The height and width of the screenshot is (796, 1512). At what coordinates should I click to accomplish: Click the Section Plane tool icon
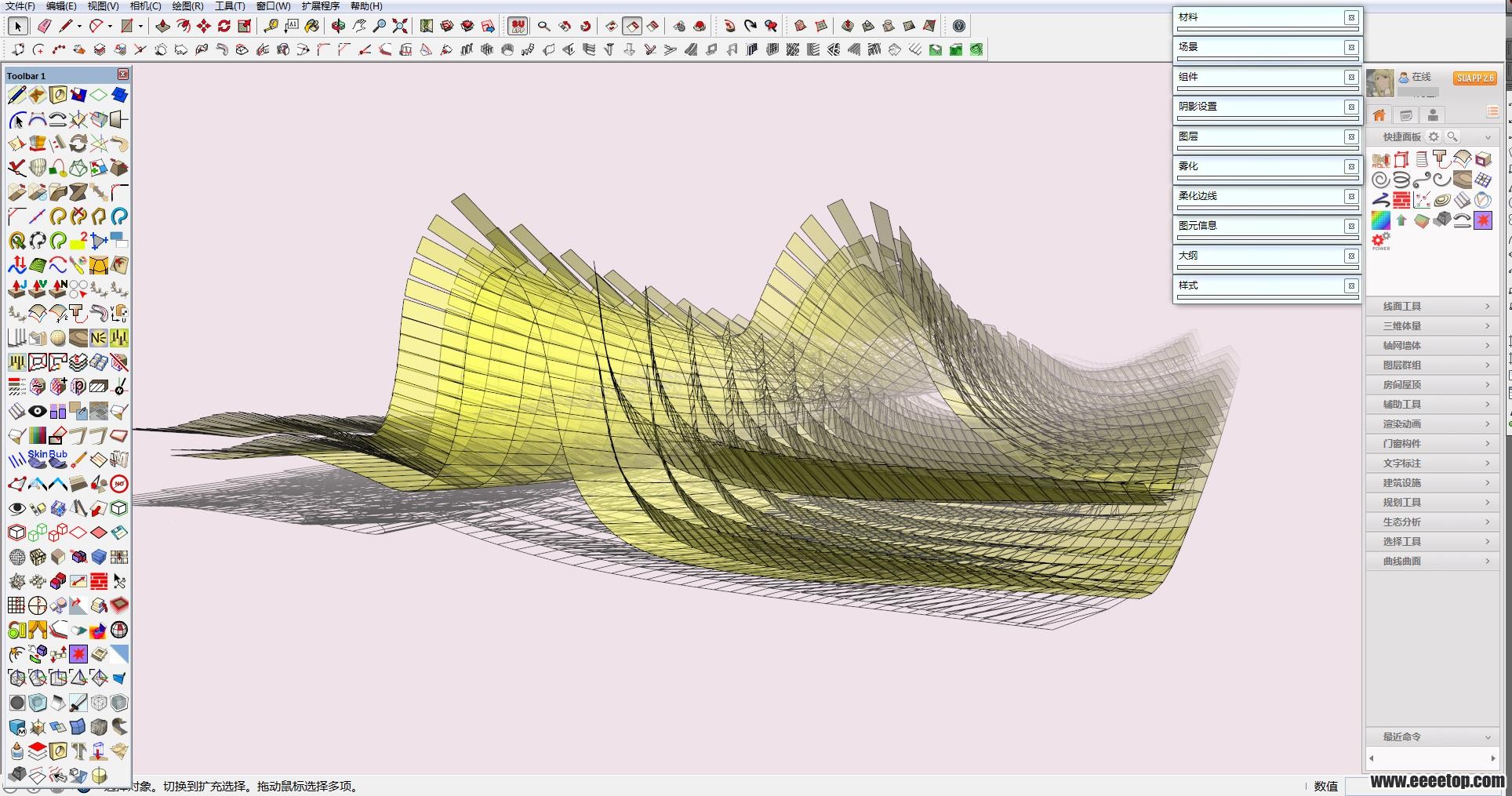[x=612, y=26]
